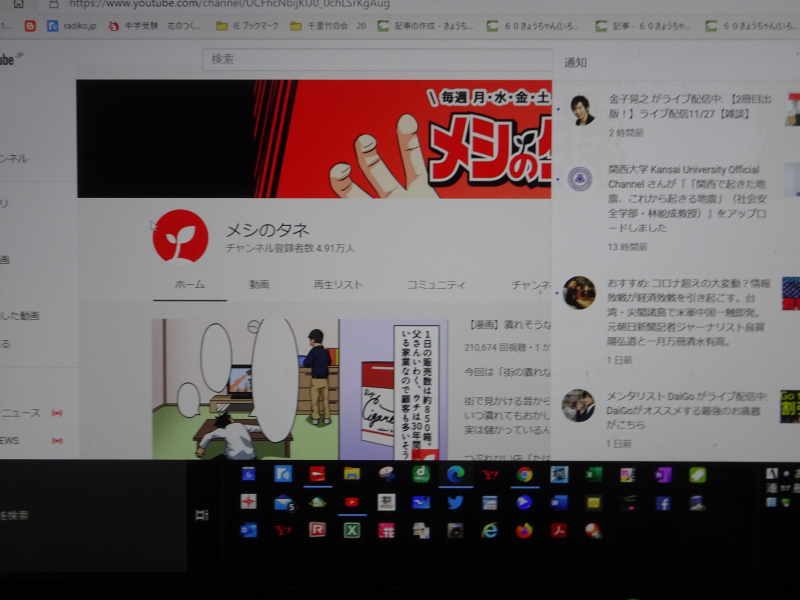Screen dimensions: 800x600
Task: Open Internet Explorer from the taskbar
Action: [489, 531]
